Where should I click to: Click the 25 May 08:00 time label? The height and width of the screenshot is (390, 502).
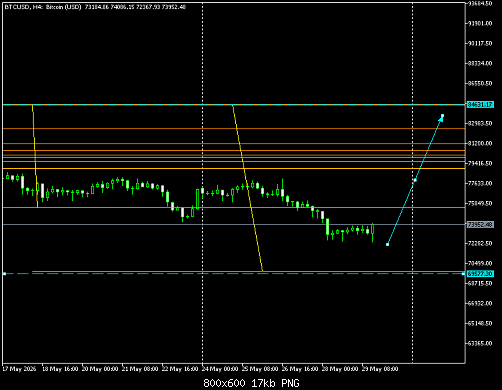tap(260, 369)
